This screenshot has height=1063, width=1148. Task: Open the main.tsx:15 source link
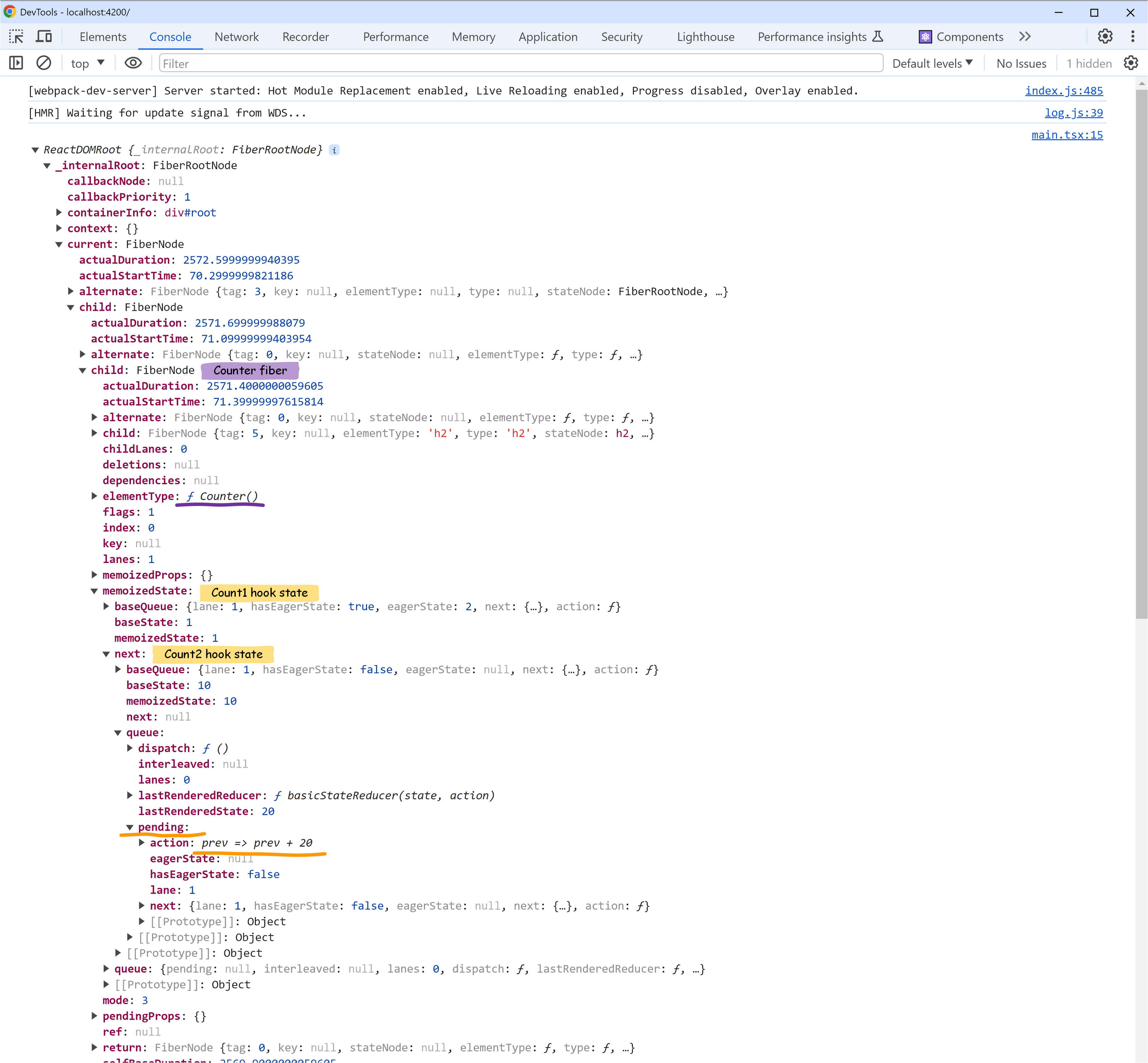[x=1067, y=135]
